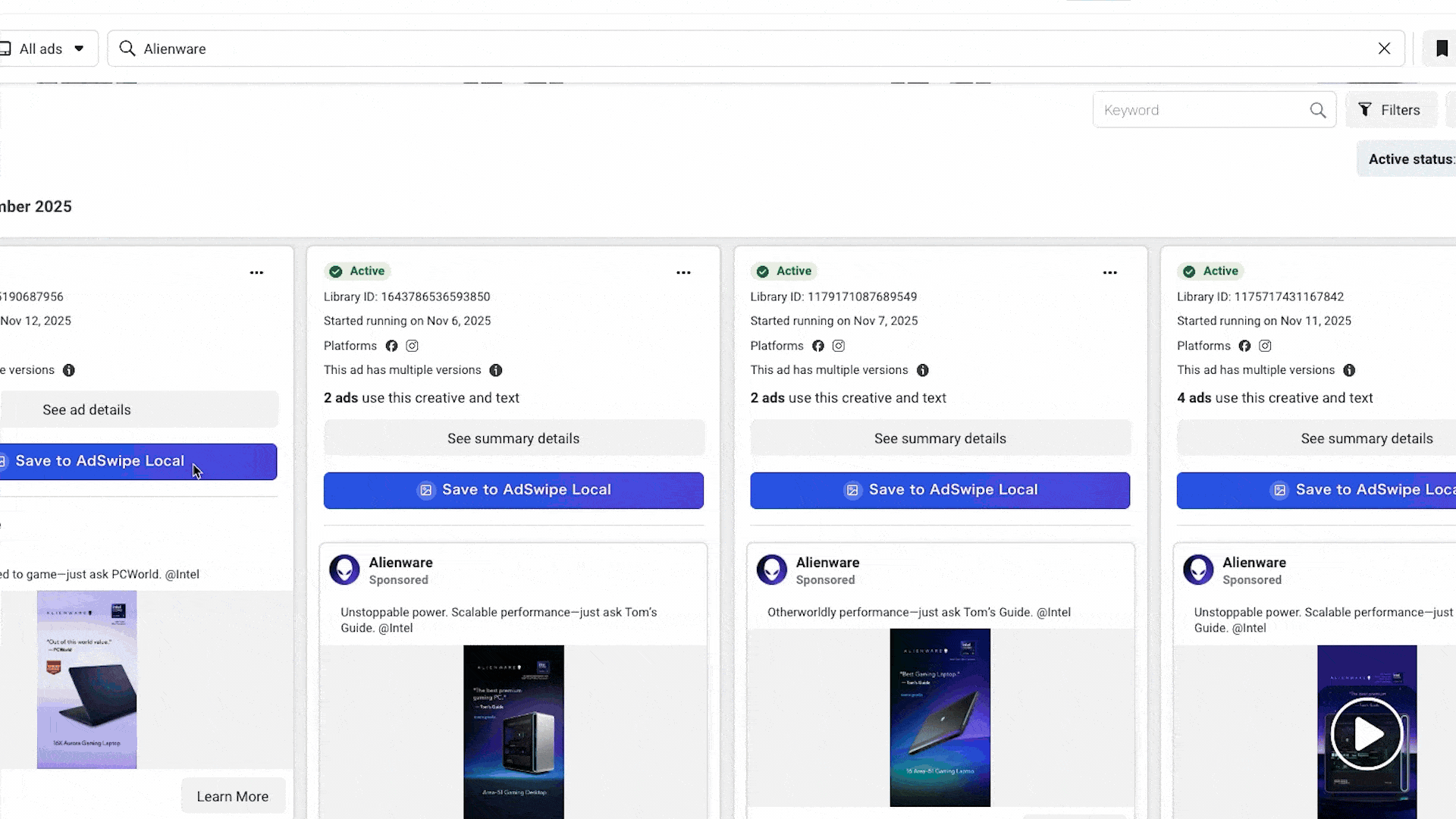Click Library ID: 1175717431167842 text

click(x=1260, y=297)
